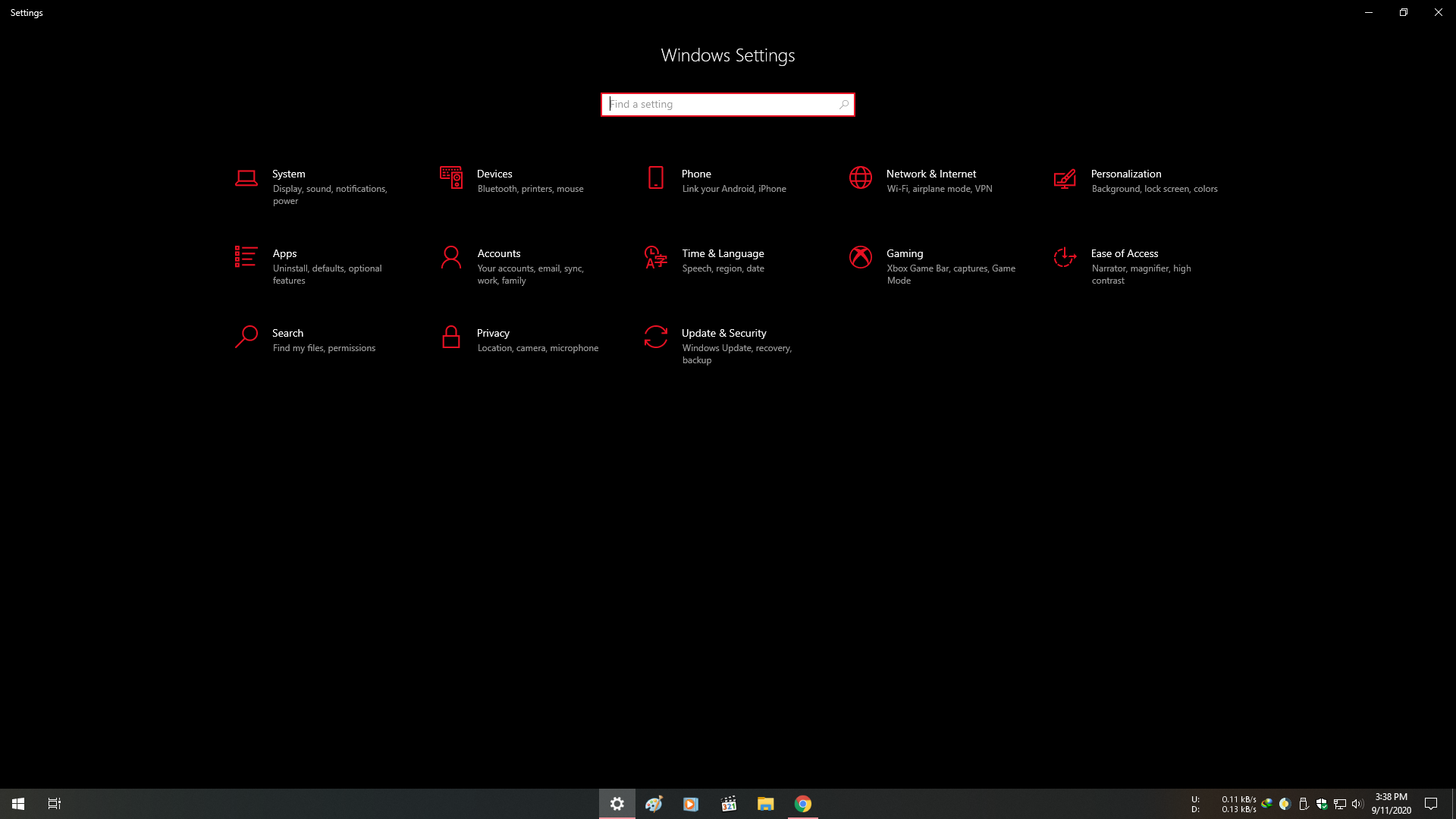The height and width of the screenshot is (819, 1456).
Task: Open the paint palette app in taskbar
Action: [654, 804]
